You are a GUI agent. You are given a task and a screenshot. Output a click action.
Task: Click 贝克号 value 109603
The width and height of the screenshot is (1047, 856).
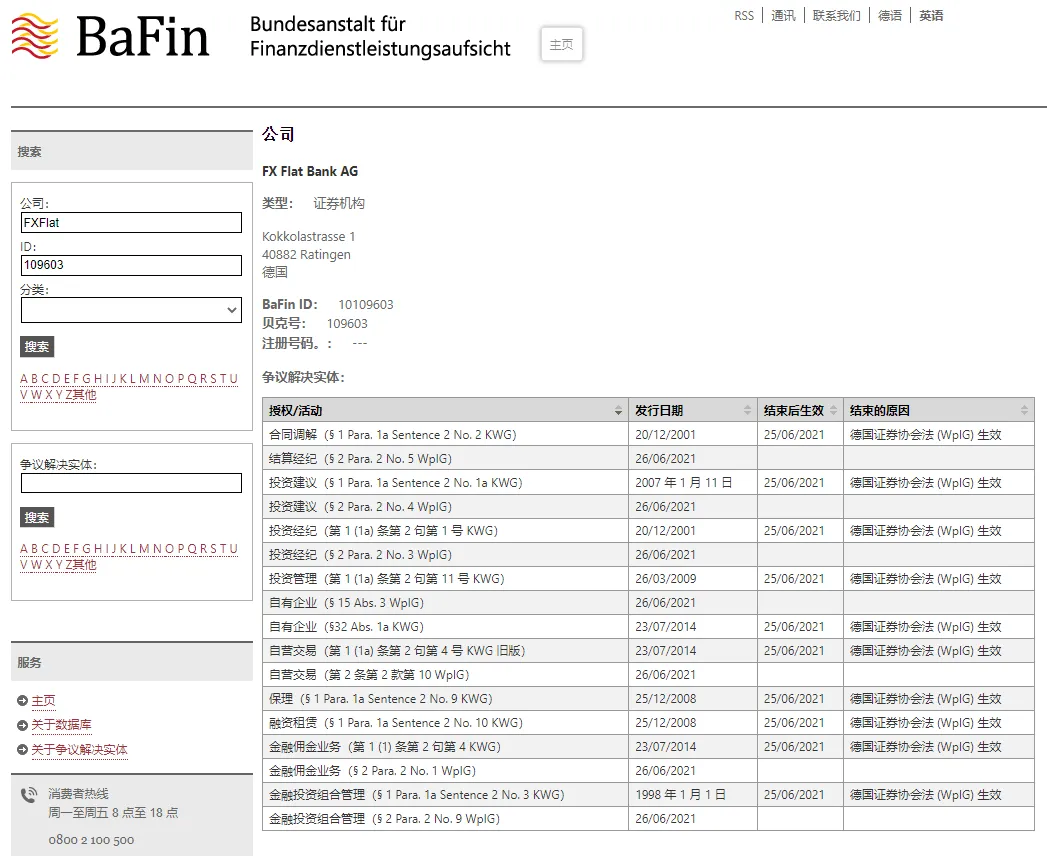click(x=347, y=324)
